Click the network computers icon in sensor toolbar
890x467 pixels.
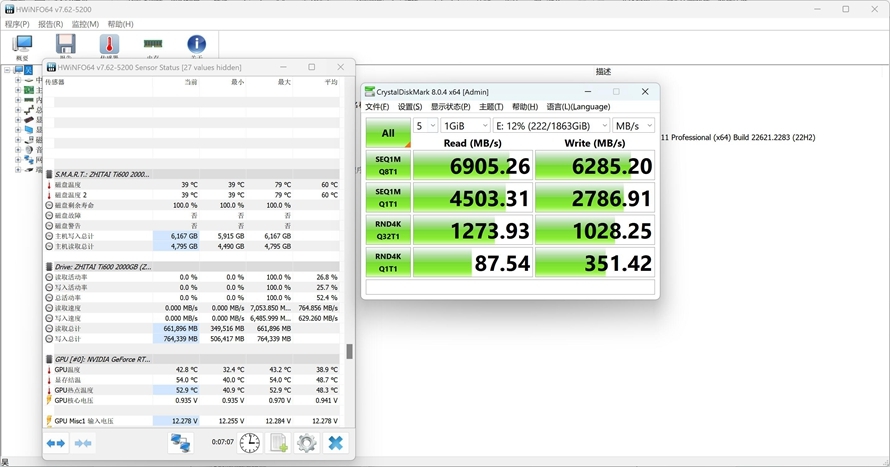[181, 442]
